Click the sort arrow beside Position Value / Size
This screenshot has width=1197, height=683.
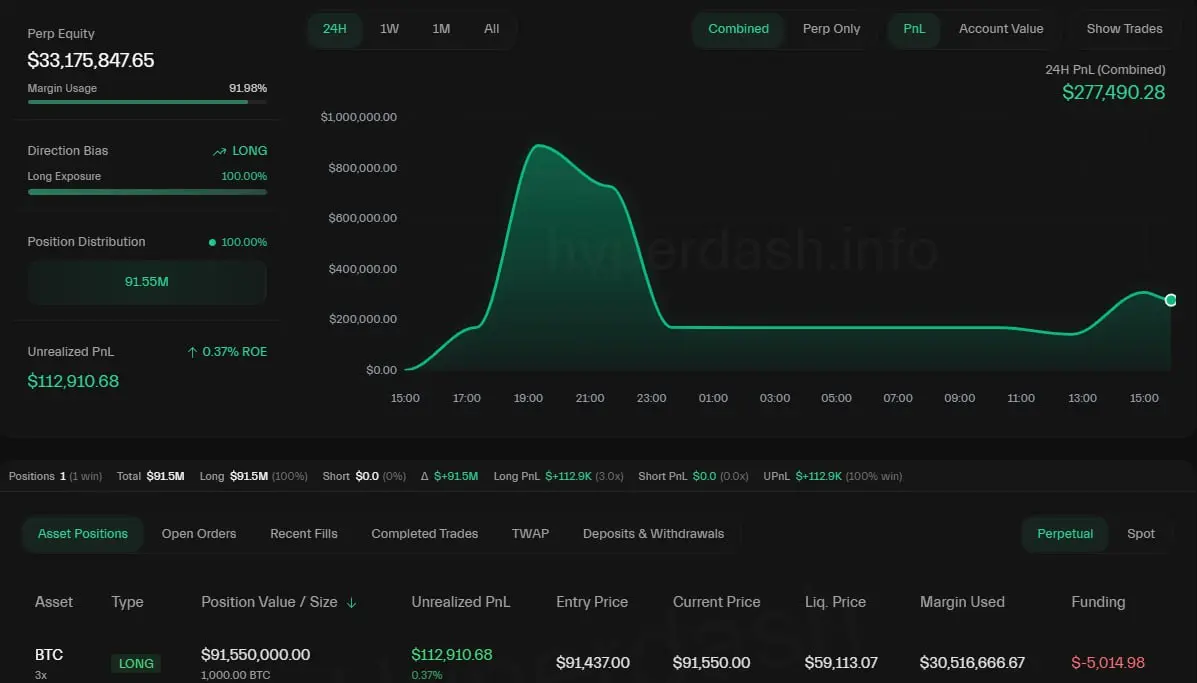351,603
